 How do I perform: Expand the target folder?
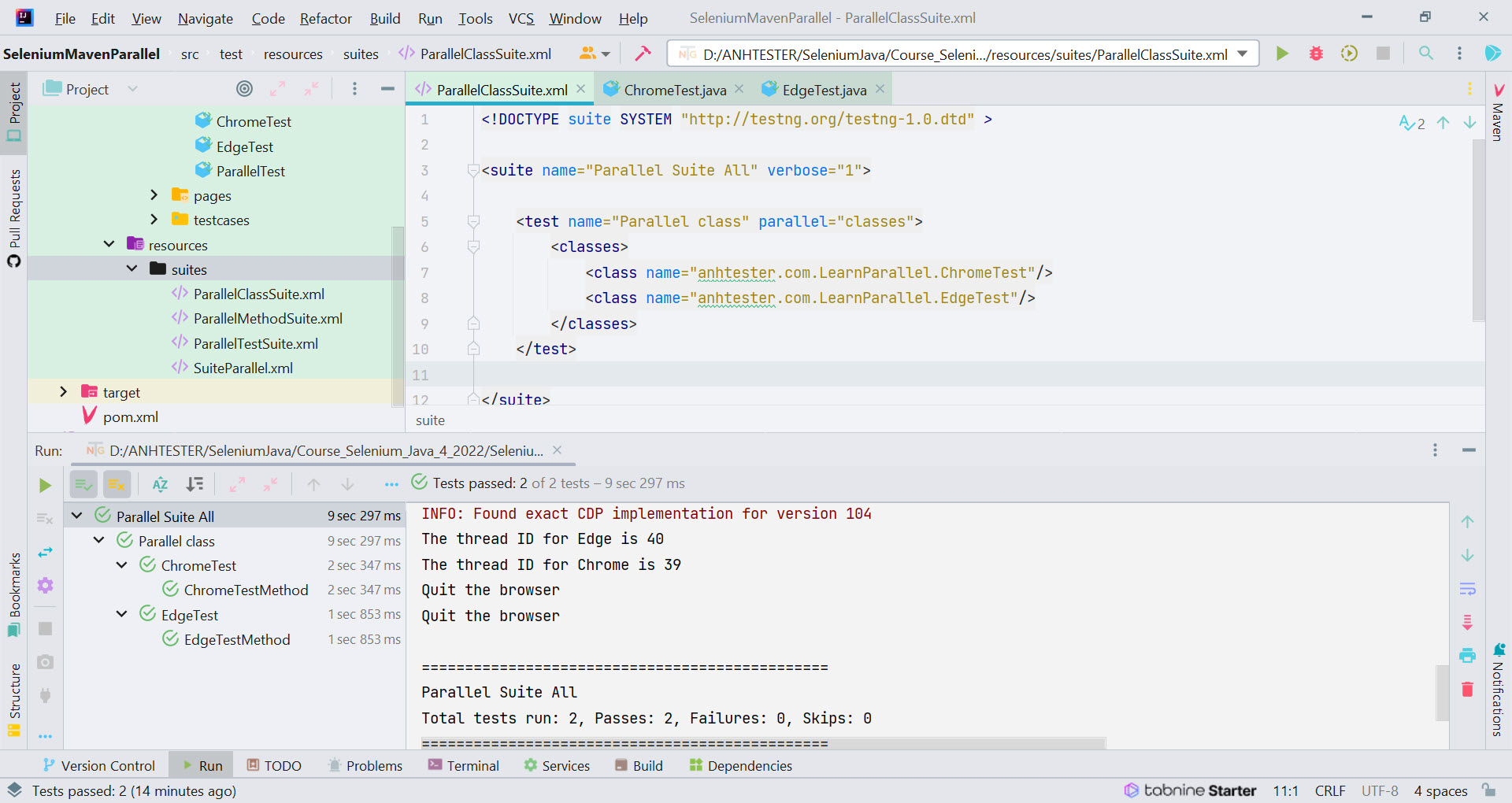pos(64,392)
